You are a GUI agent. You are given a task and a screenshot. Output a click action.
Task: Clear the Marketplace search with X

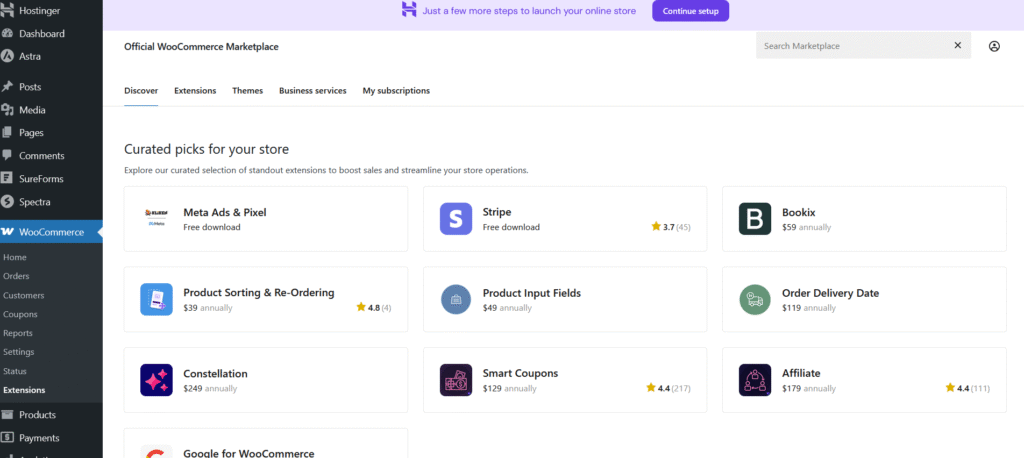tap(957, 46)
